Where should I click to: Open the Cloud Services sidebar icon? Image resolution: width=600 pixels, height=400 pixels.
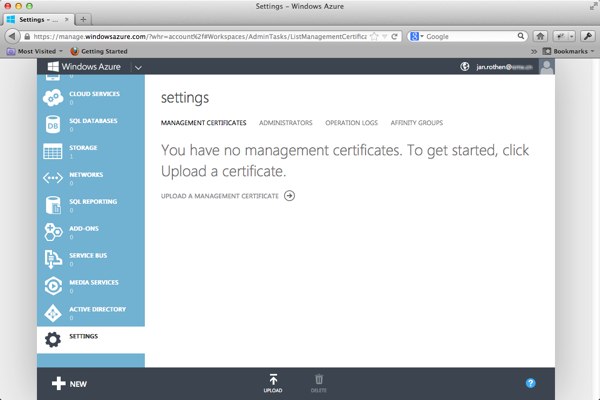pyautogui.click(x=53, y=97)
